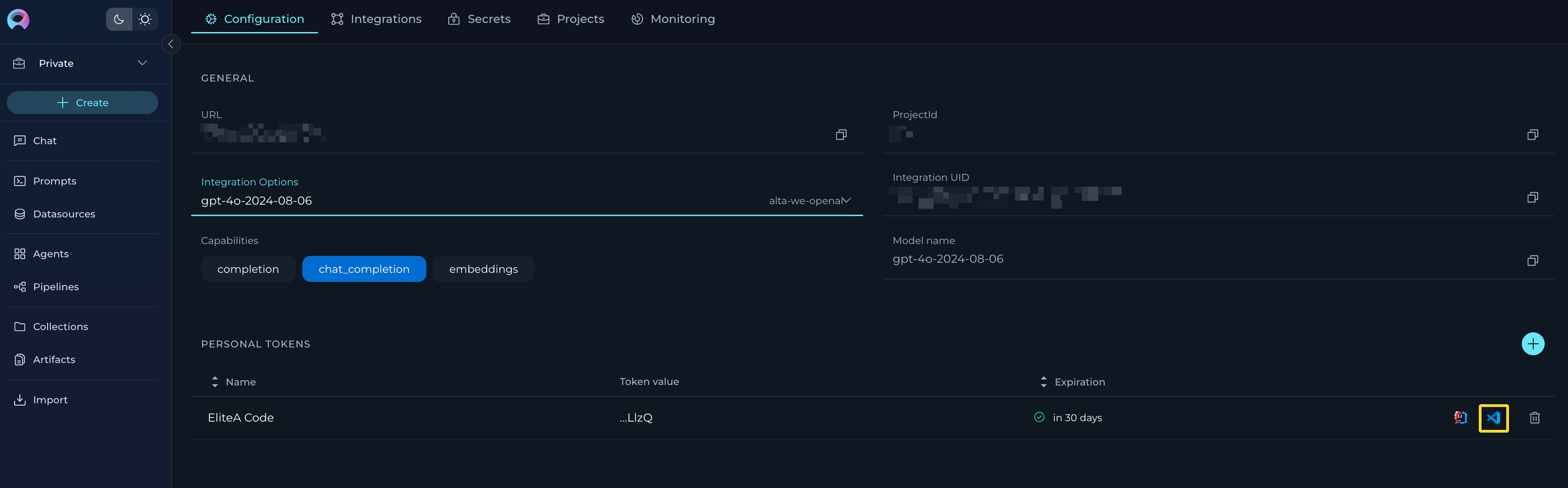Click the EliteA logo in the sidebar
1568x488 pixels.
pos(18,20)
